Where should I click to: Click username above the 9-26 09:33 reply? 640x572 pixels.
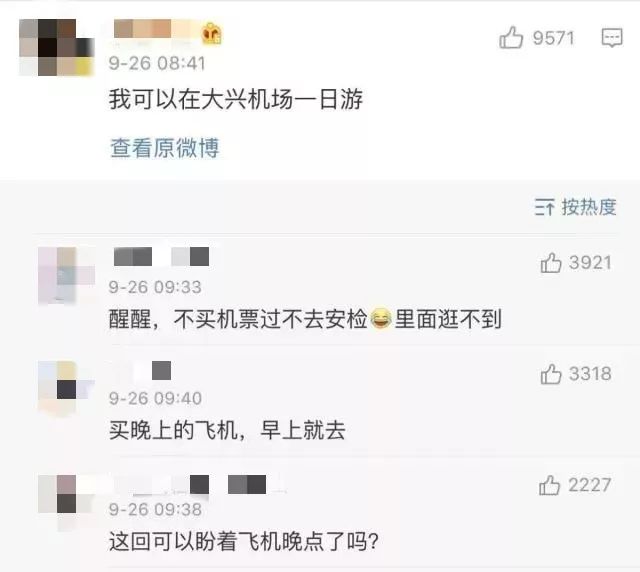point(161,257)
